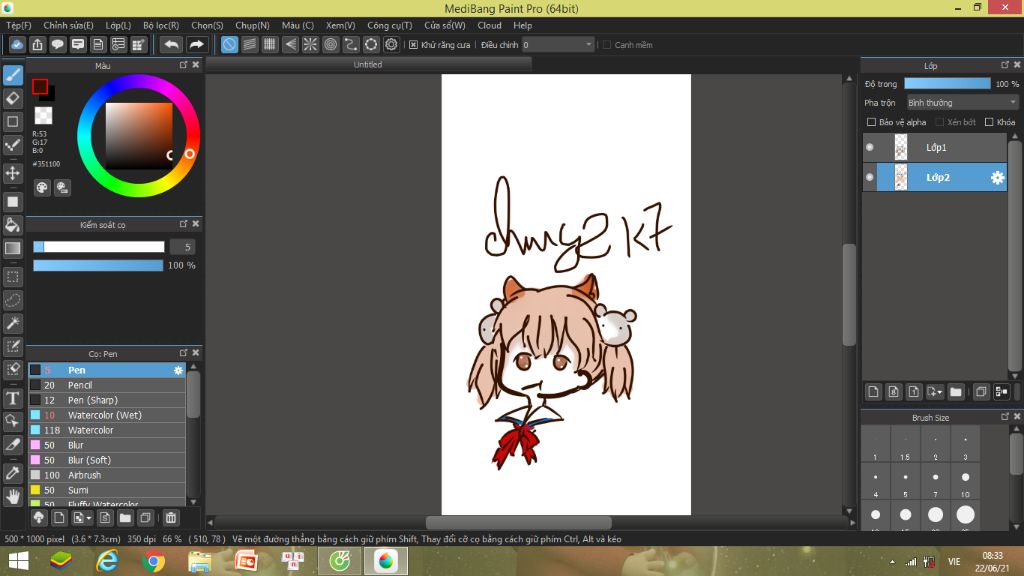Click the Redo arrow in toolbar
This screenshot has height=576, width=1024.
[196, 44]
